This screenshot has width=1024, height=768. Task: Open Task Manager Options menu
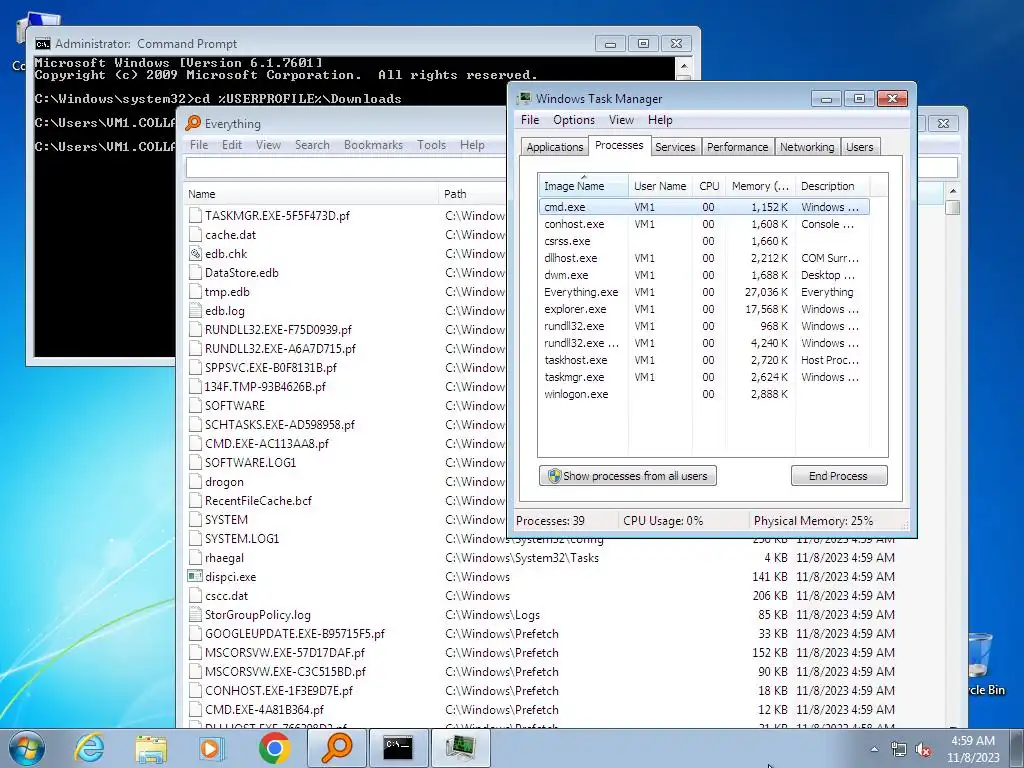coord(574,120)
